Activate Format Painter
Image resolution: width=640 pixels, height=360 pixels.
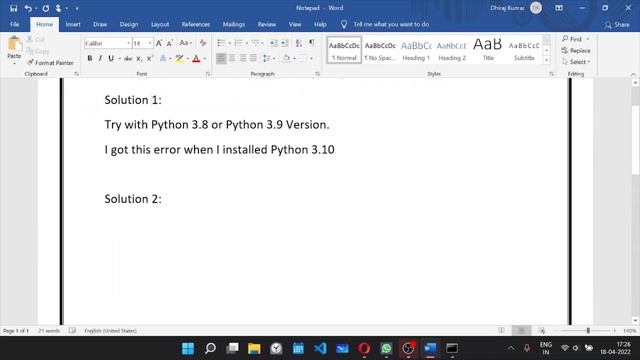tap(51, 63)
